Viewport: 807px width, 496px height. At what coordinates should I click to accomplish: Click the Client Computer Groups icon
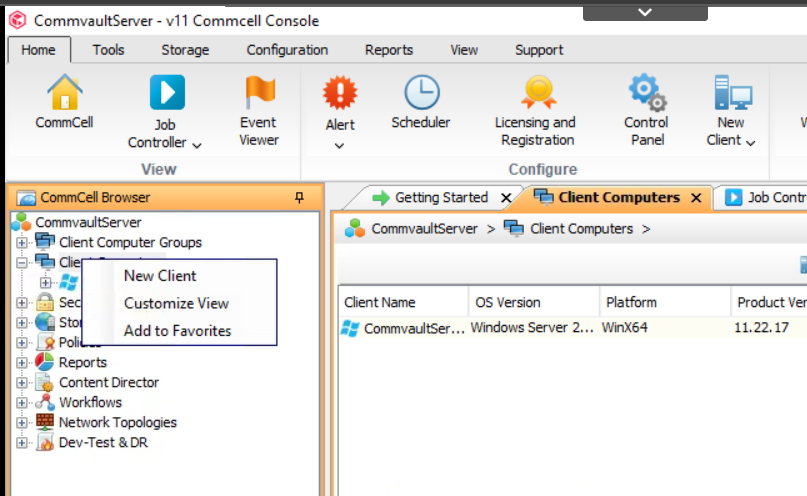45,241
